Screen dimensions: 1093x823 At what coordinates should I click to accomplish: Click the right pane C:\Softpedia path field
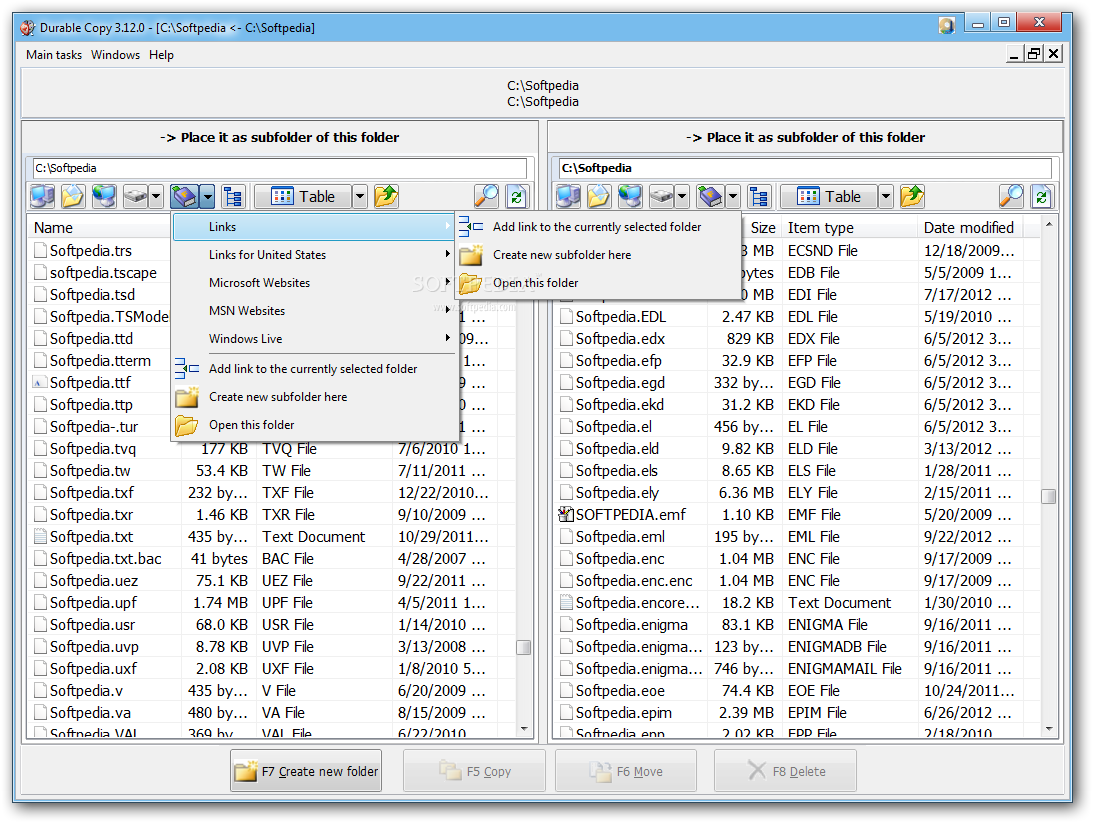tap(805, 168)
